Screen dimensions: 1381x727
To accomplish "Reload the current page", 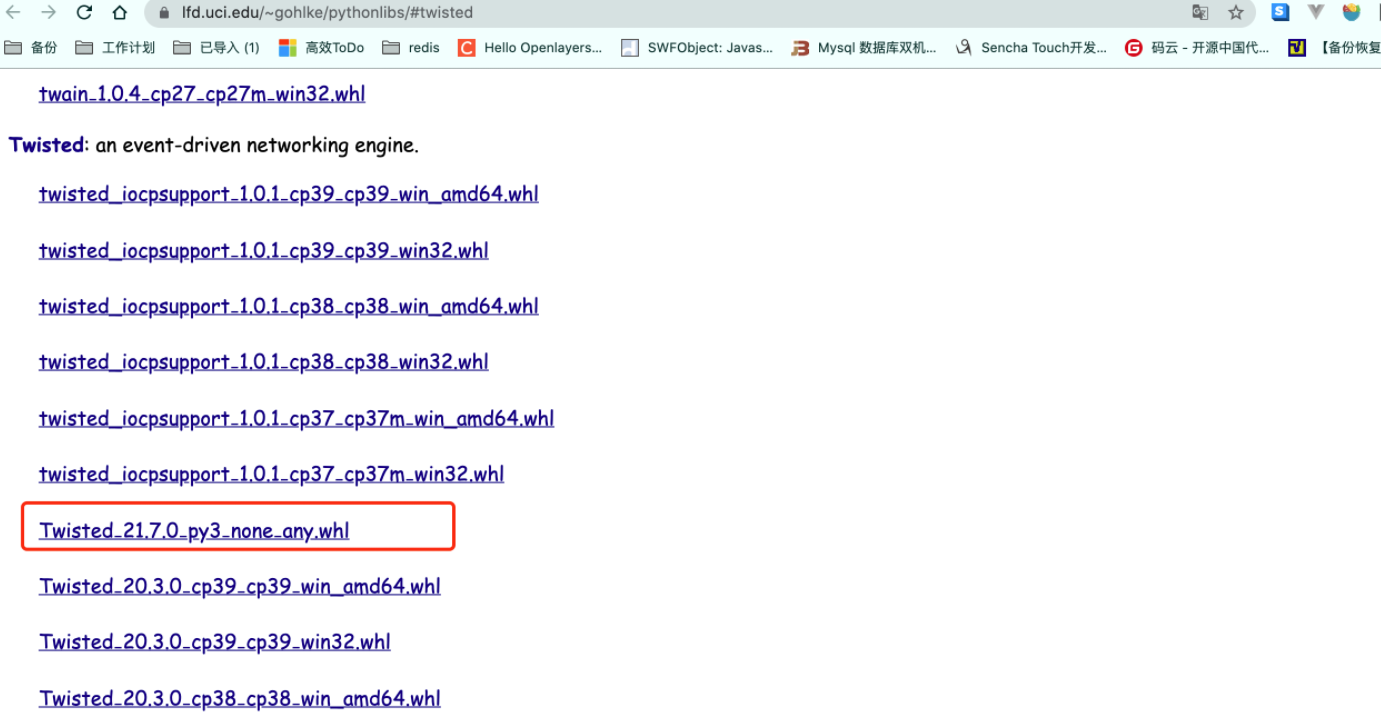I will pyautogui.click(x=84, y=14).
